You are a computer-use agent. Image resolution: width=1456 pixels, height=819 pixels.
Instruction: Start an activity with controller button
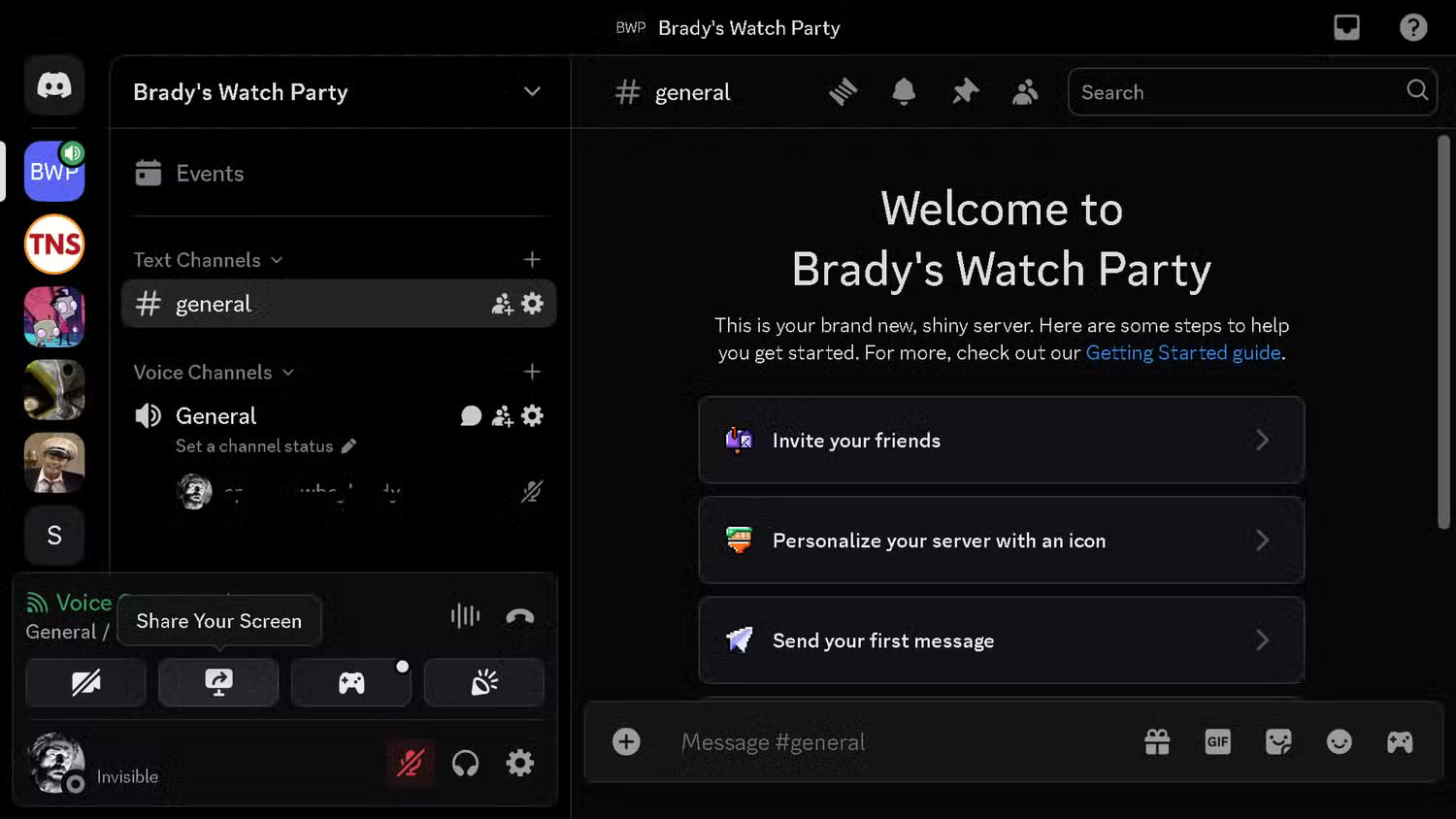pos(351,682)
